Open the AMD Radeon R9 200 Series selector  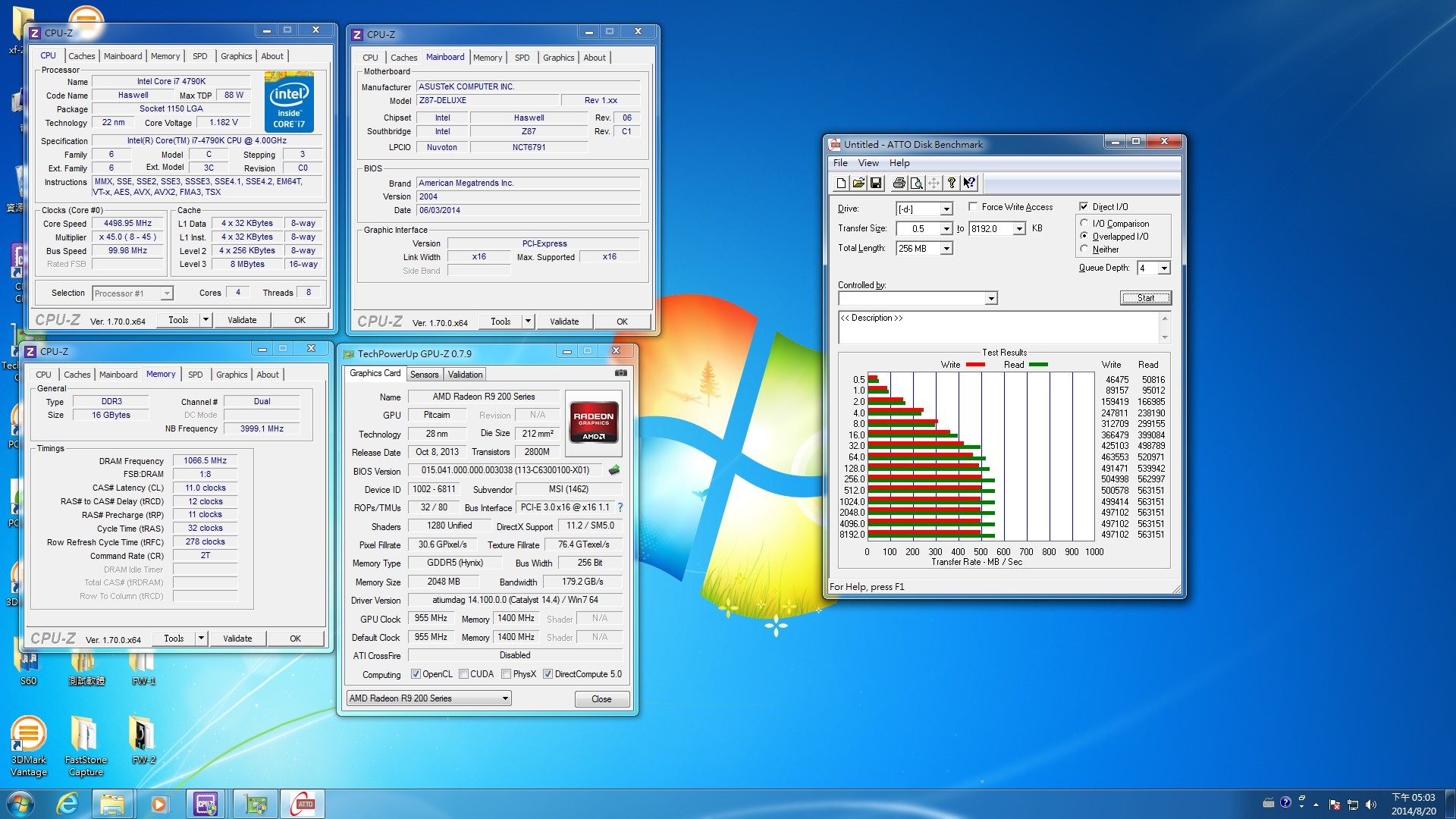429,698
